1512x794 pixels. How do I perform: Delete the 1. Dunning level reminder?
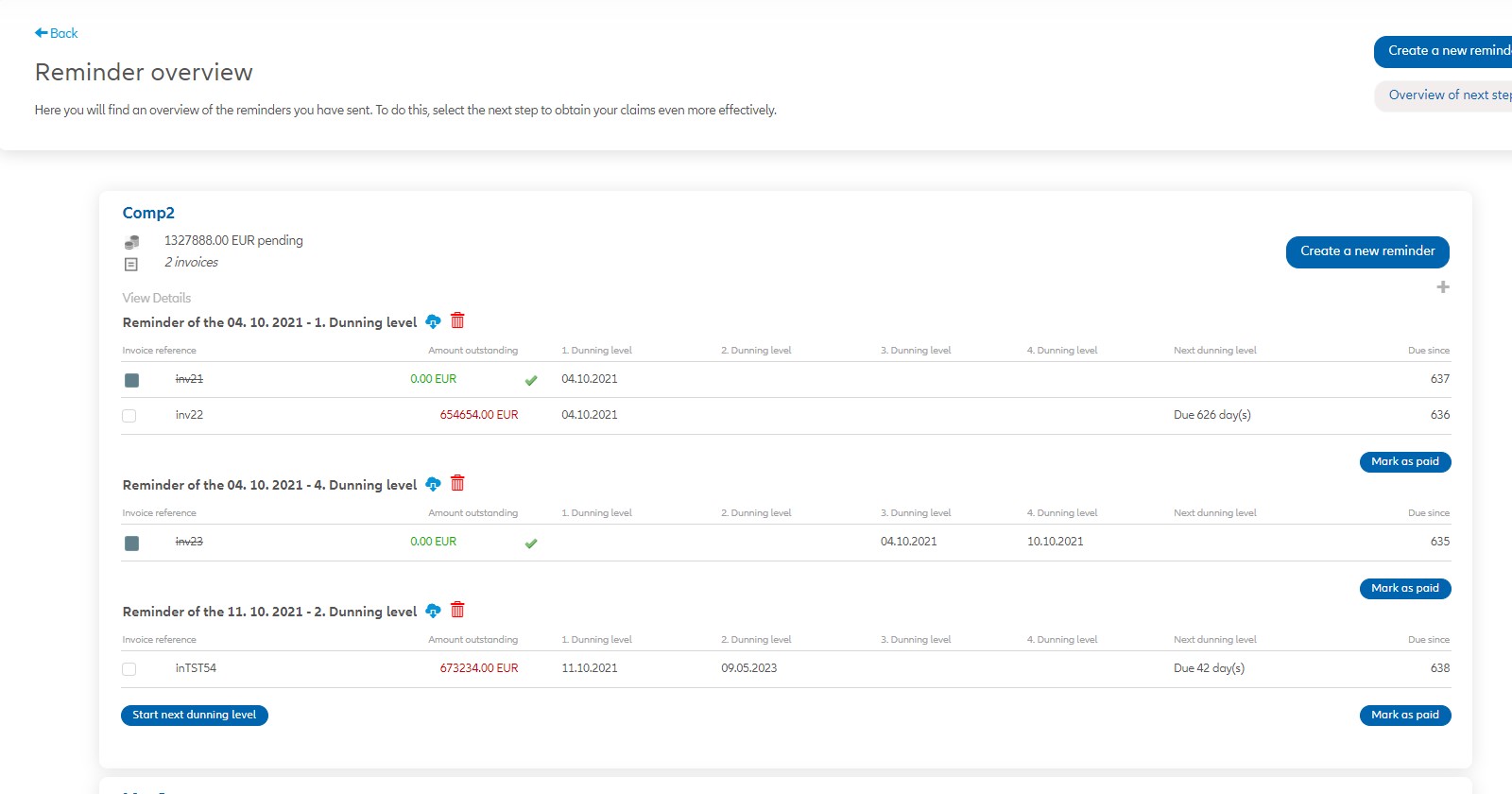pos(457,321)
